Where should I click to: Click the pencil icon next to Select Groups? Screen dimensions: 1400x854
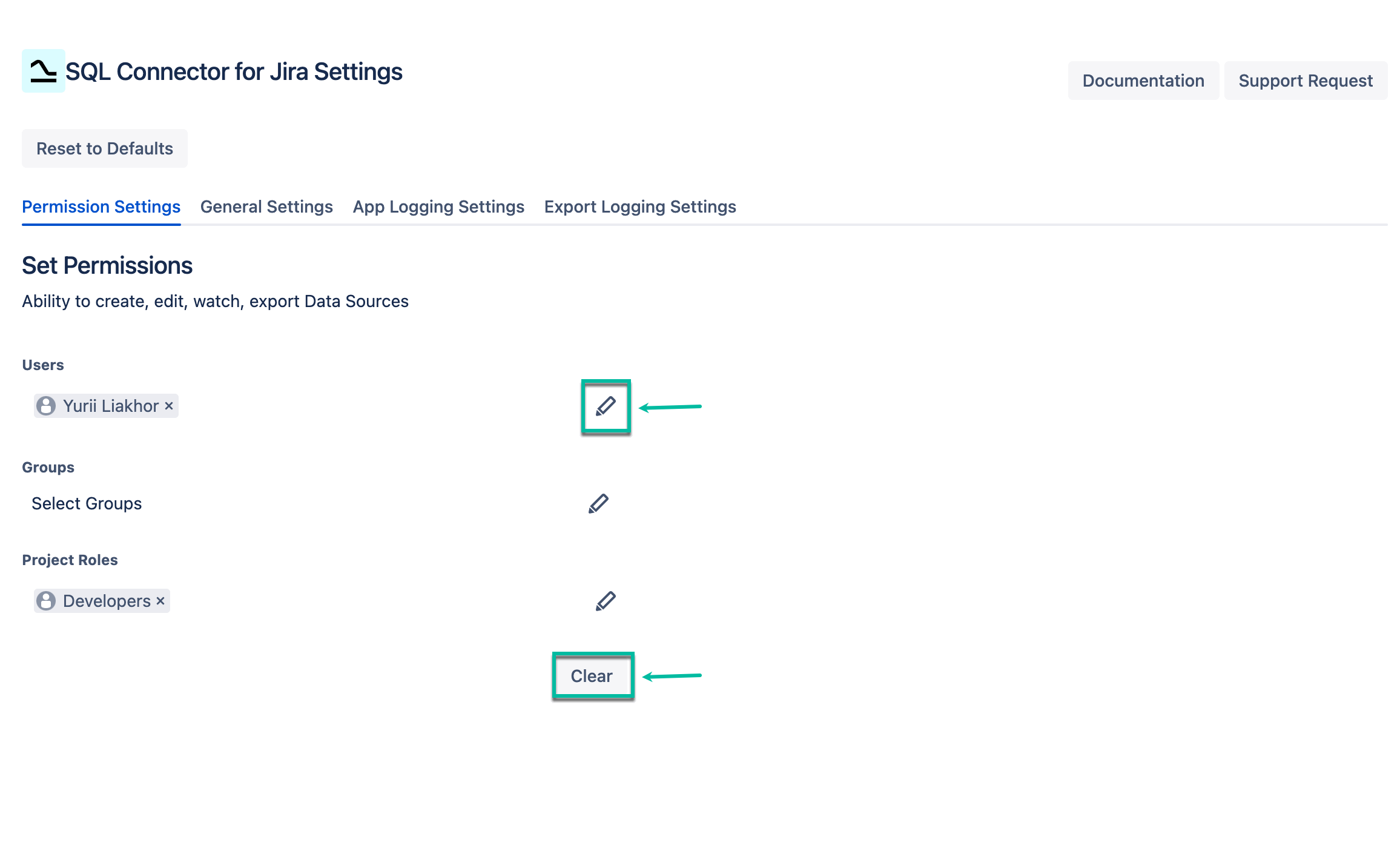point(598,503)
